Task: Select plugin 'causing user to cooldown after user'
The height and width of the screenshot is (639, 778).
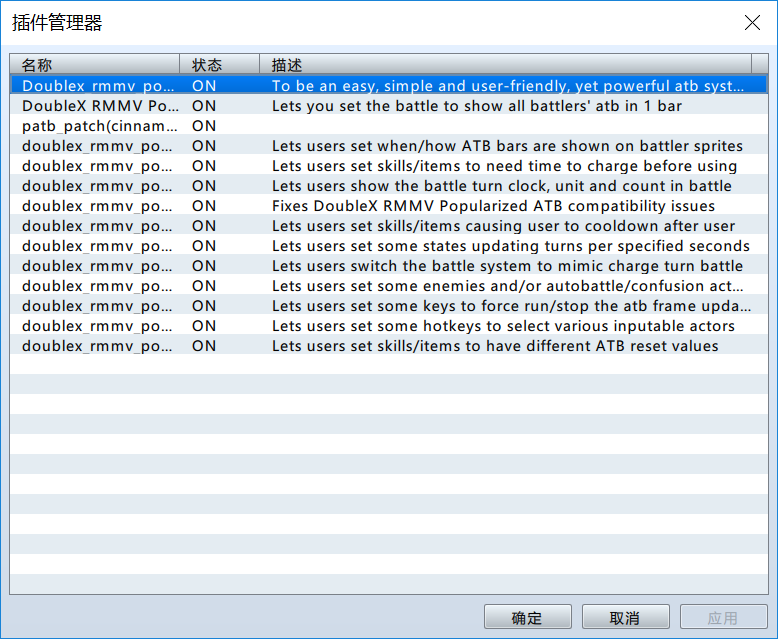Action: tap(389, 226)
